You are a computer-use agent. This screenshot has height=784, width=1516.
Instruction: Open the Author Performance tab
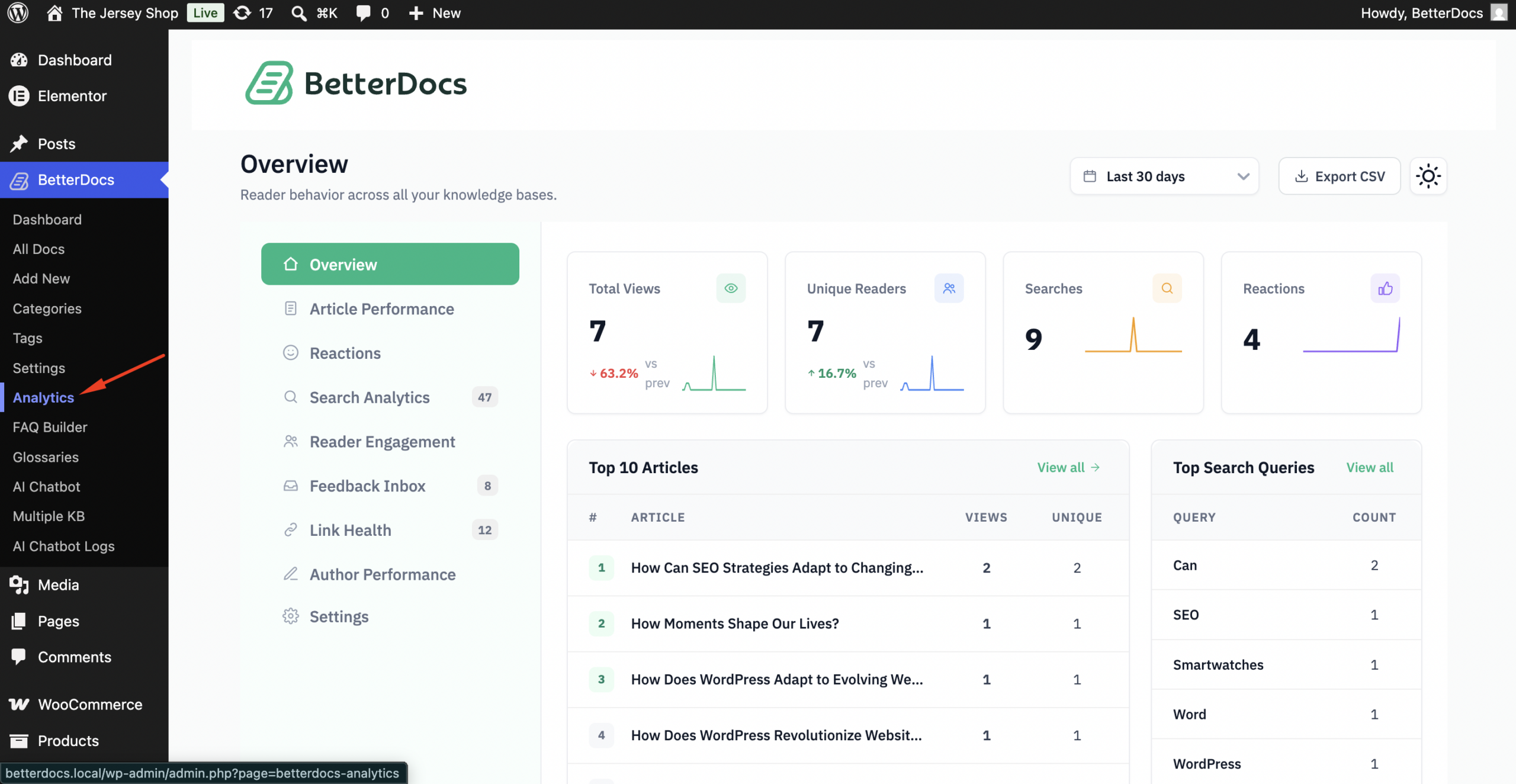(x=390, y=574)
